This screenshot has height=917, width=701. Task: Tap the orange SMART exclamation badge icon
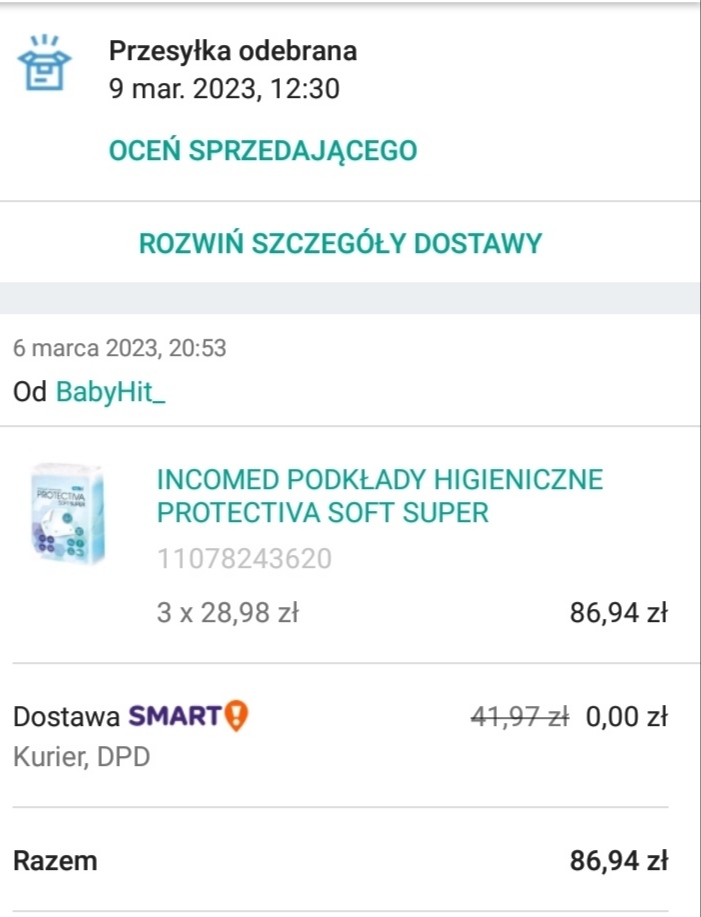(236, 716)
